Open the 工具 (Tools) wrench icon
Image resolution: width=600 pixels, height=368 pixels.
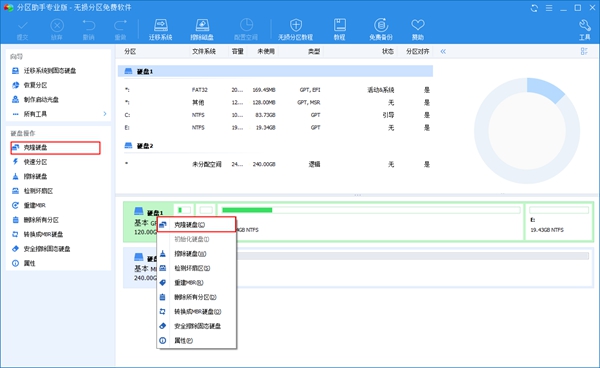pyautogui.click(x=584, y=29)
